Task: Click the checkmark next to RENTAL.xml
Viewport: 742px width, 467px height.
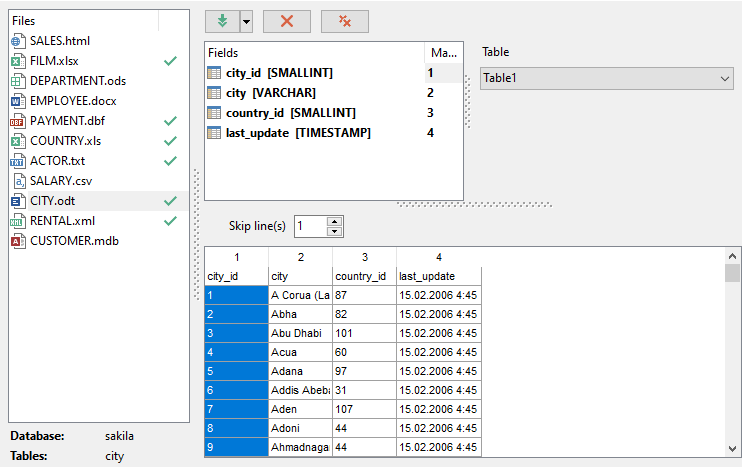Action: point(170,221)
